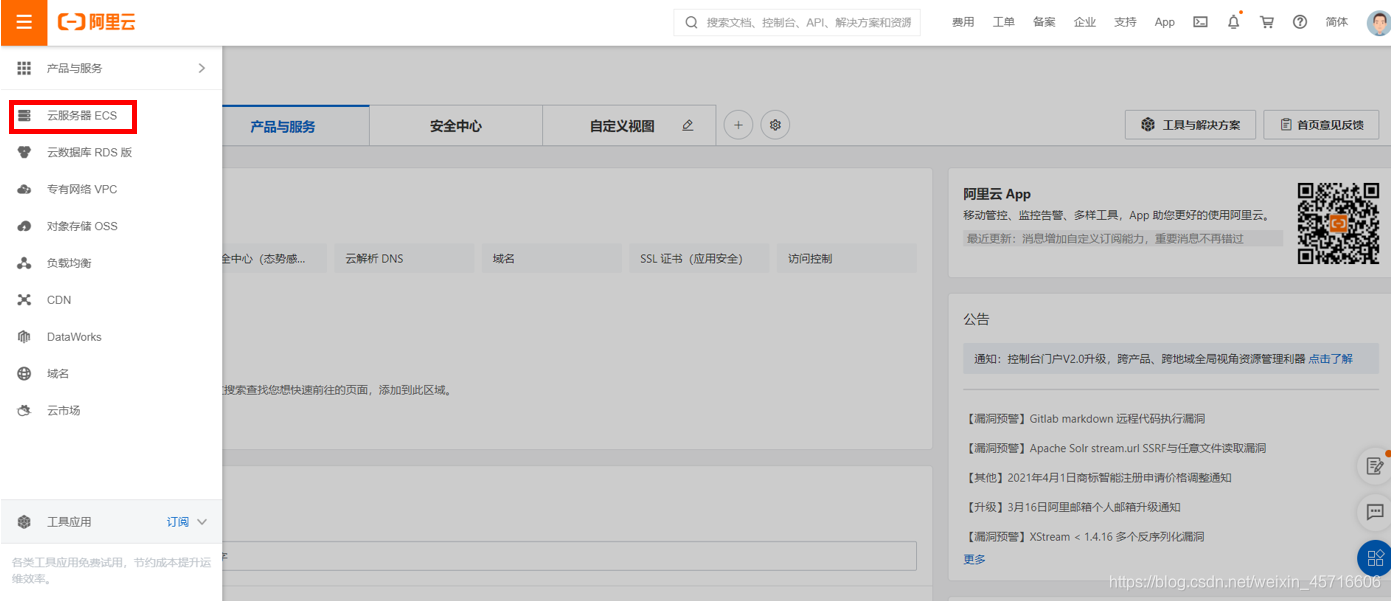Image resolution: width=1391 pixels, height=601 pixels.
Task: Open the notifications bell
Action: pos(1233,22)
